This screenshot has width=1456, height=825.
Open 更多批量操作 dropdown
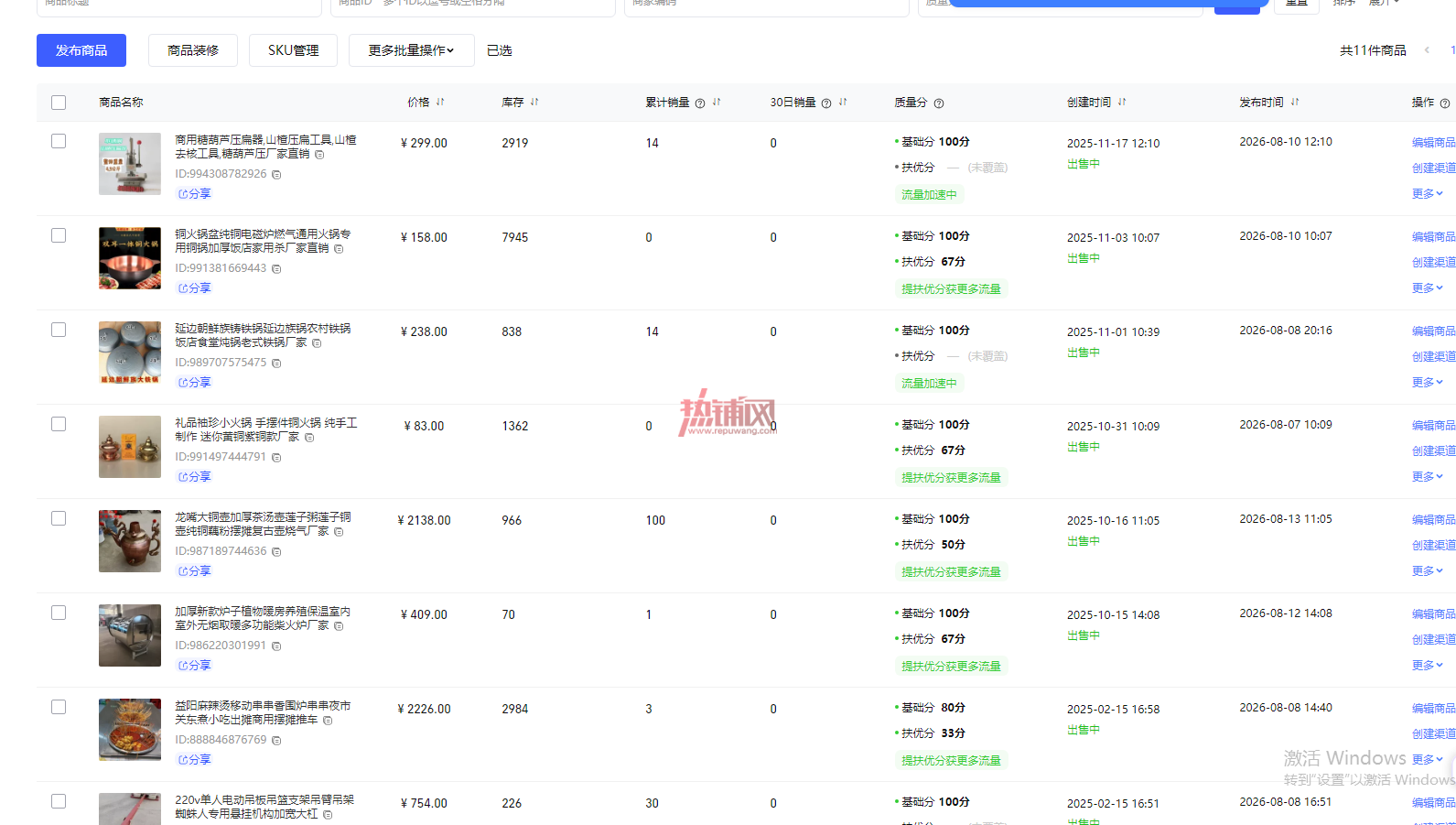412,50
